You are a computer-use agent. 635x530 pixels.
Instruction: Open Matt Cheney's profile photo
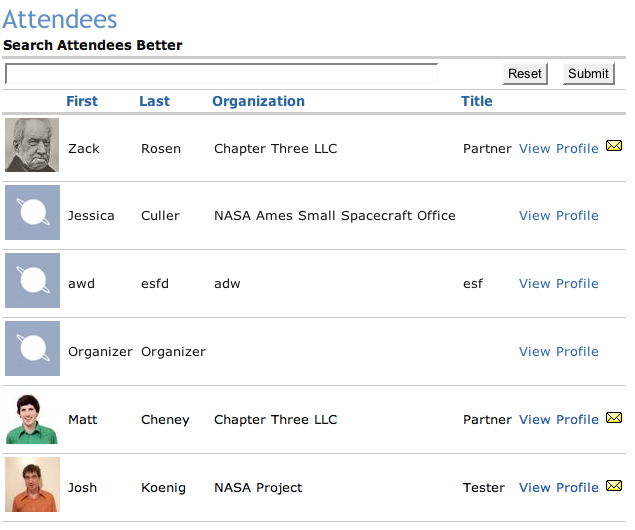coord(32,418)
